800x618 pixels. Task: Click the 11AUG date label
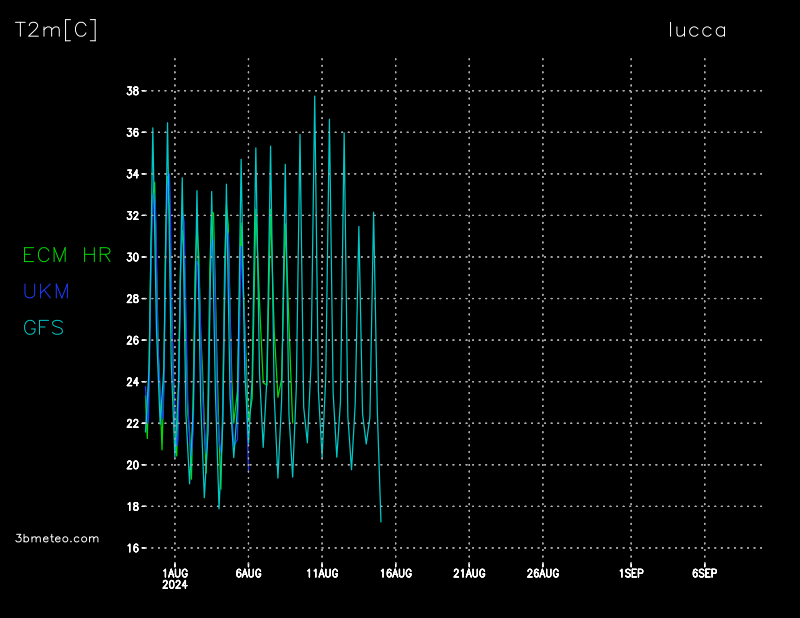tap(322, 573)
